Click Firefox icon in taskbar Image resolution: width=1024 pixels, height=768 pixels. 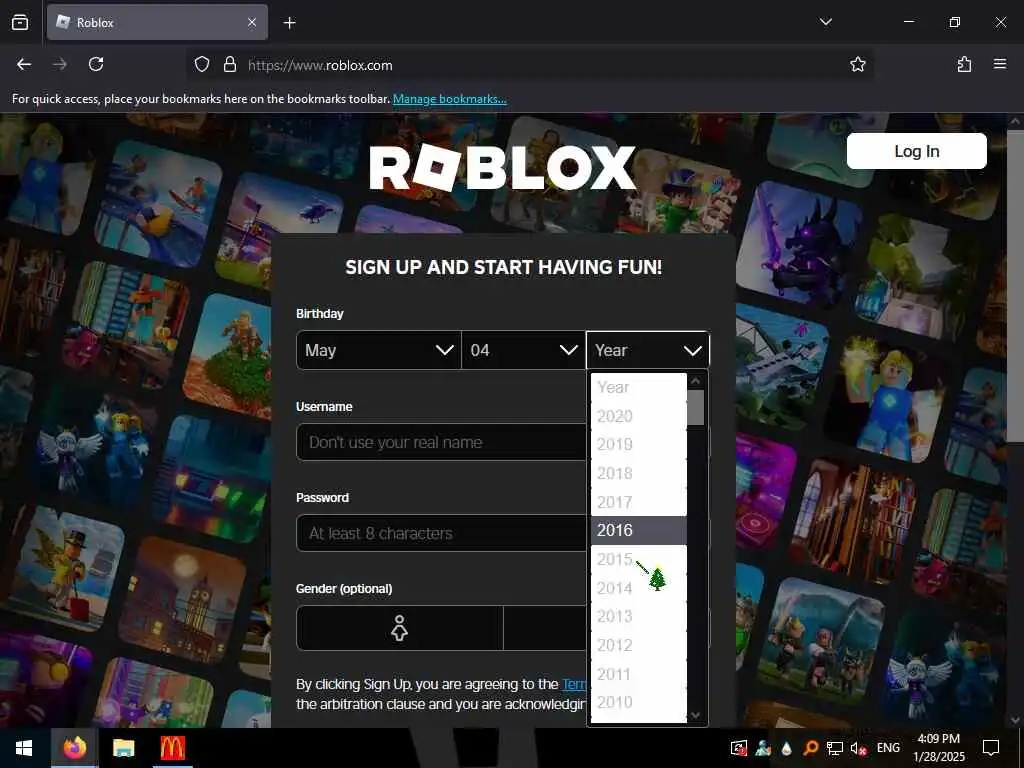(x=74, y=748)
